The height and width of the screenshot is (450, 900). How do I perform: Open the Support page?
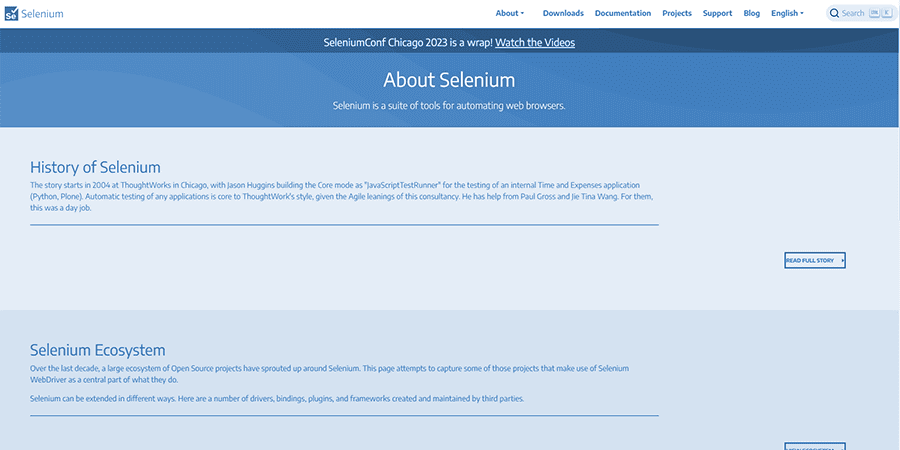pyautogui.click(x=717, y=13)
